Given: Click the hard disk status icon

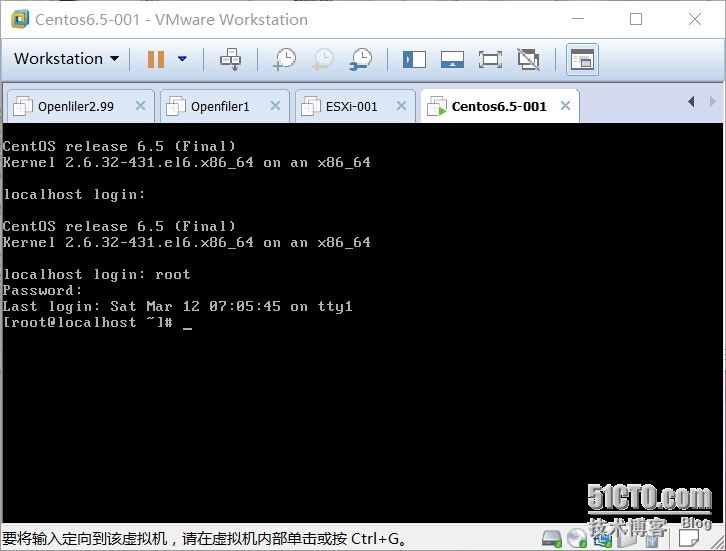Looking at the screenshot, I should (x=551, y=538).
